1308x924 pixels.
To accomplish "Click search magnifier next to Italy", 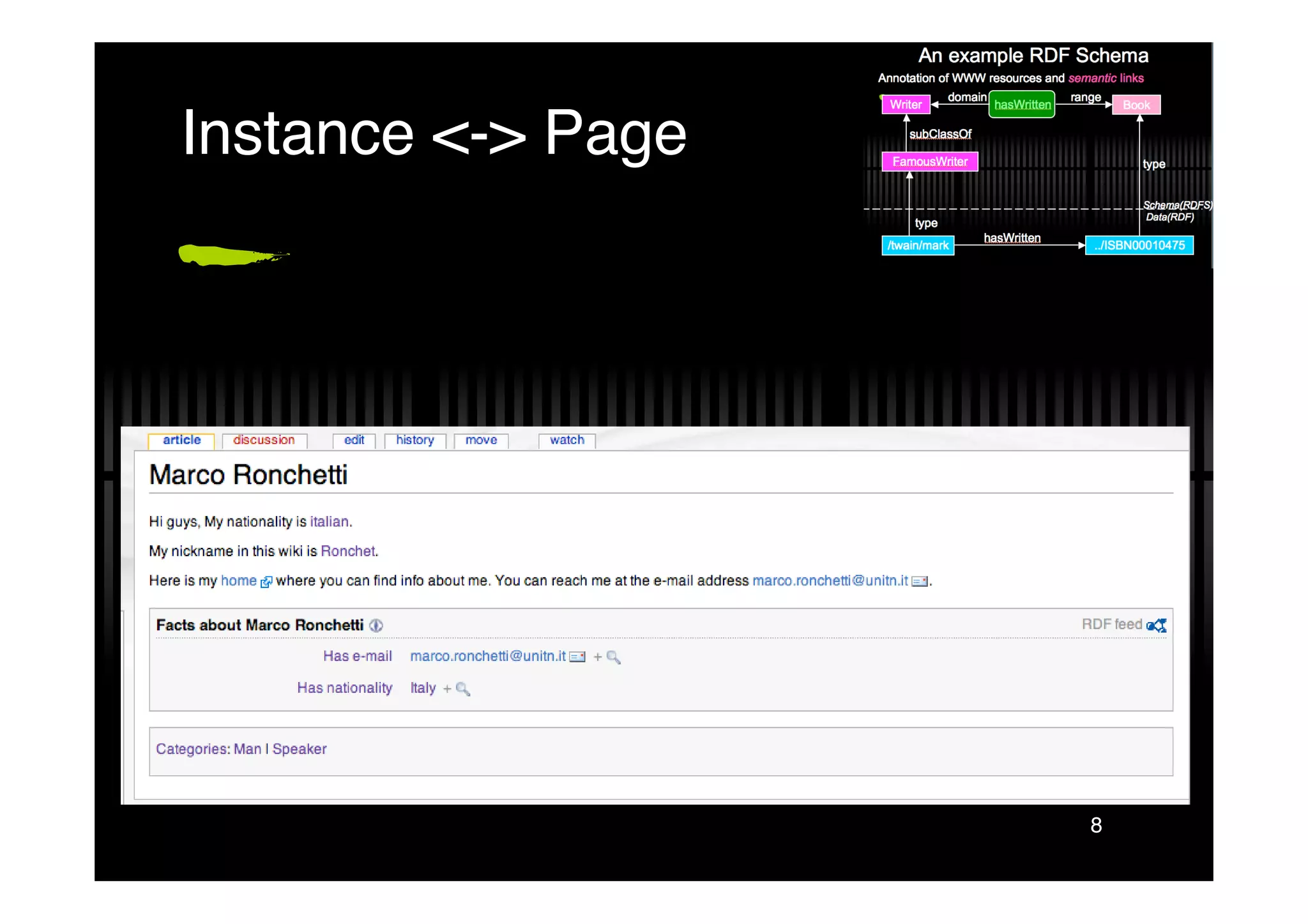I will [x=464, y=689].
